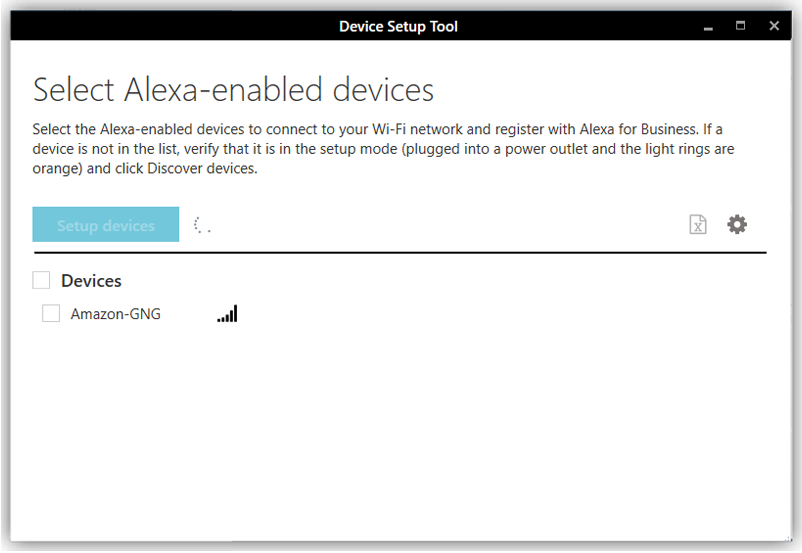Maximize the Device Setup Tool window

[740, 26]
